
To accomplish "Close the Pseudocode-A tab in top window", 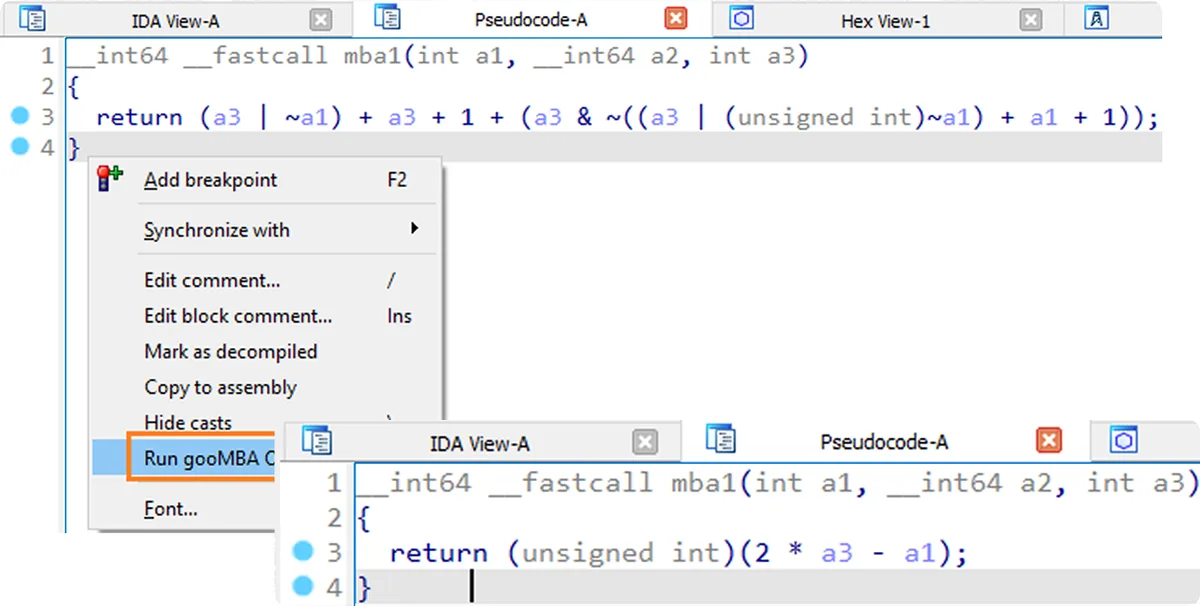I will pos(676,18).
